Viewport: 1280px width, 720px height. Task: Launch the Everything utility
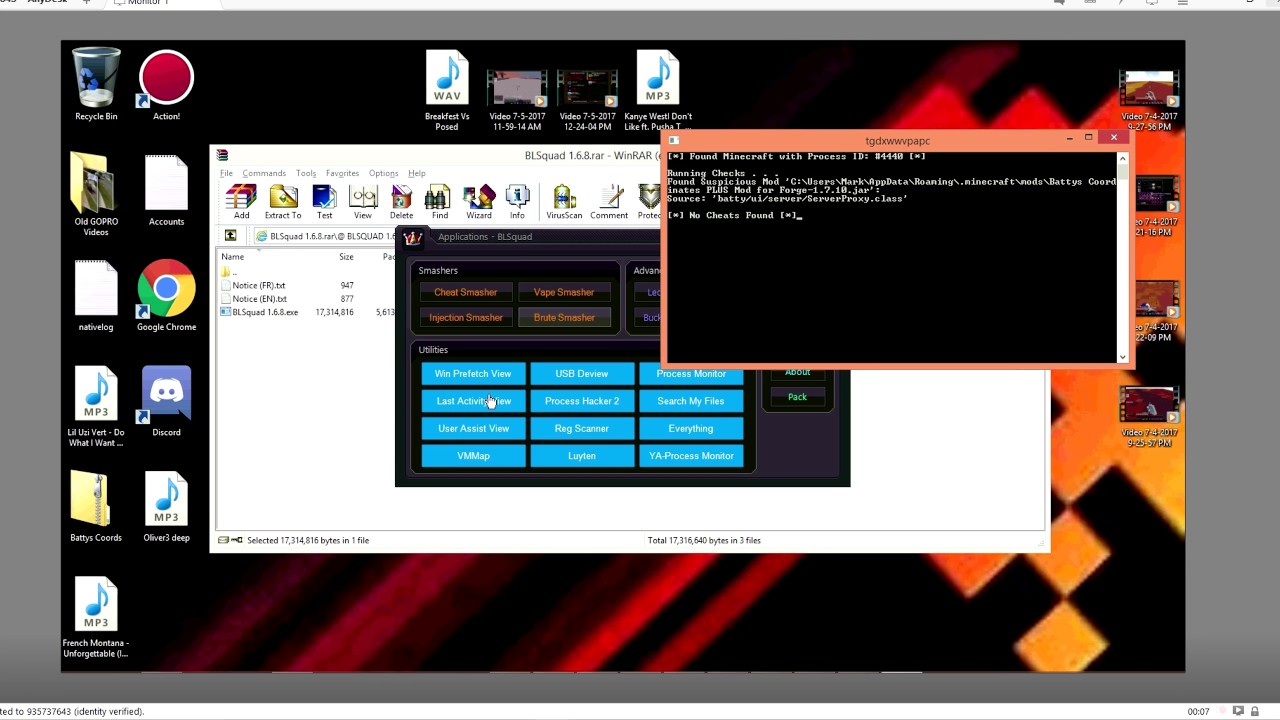coord(691,428)
